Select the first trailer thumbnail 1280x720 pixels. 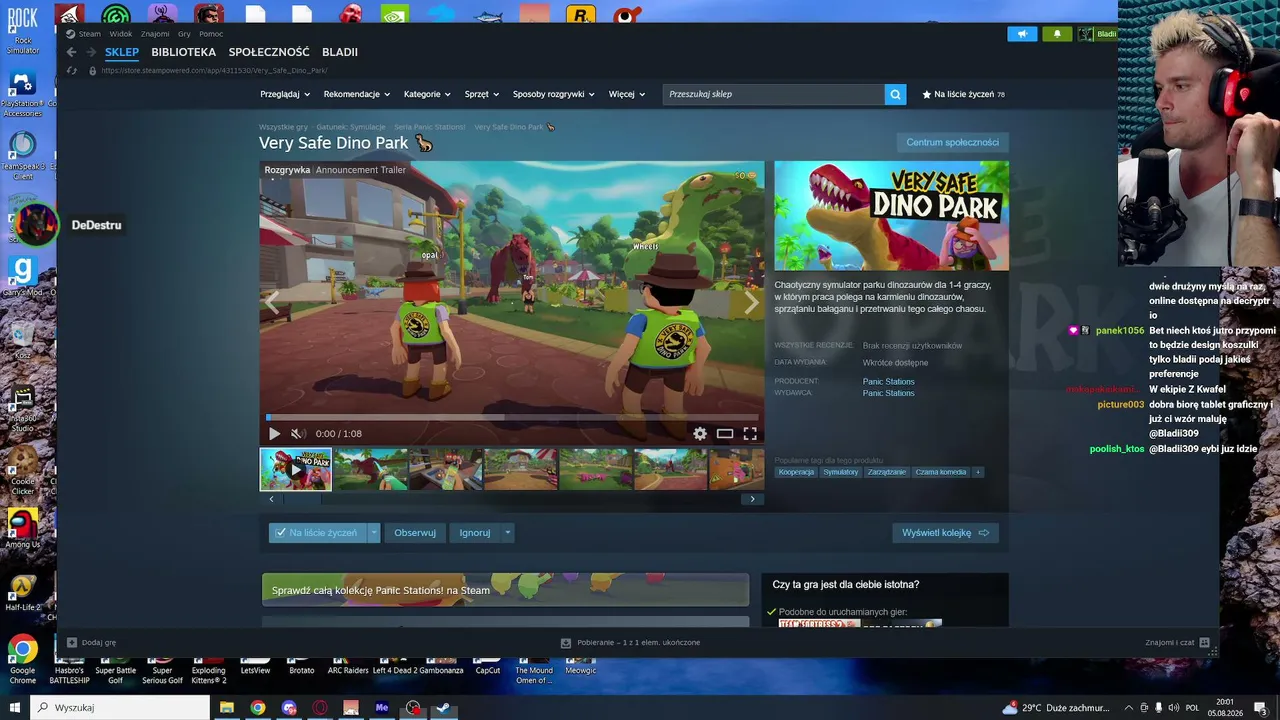coord(296,470)
